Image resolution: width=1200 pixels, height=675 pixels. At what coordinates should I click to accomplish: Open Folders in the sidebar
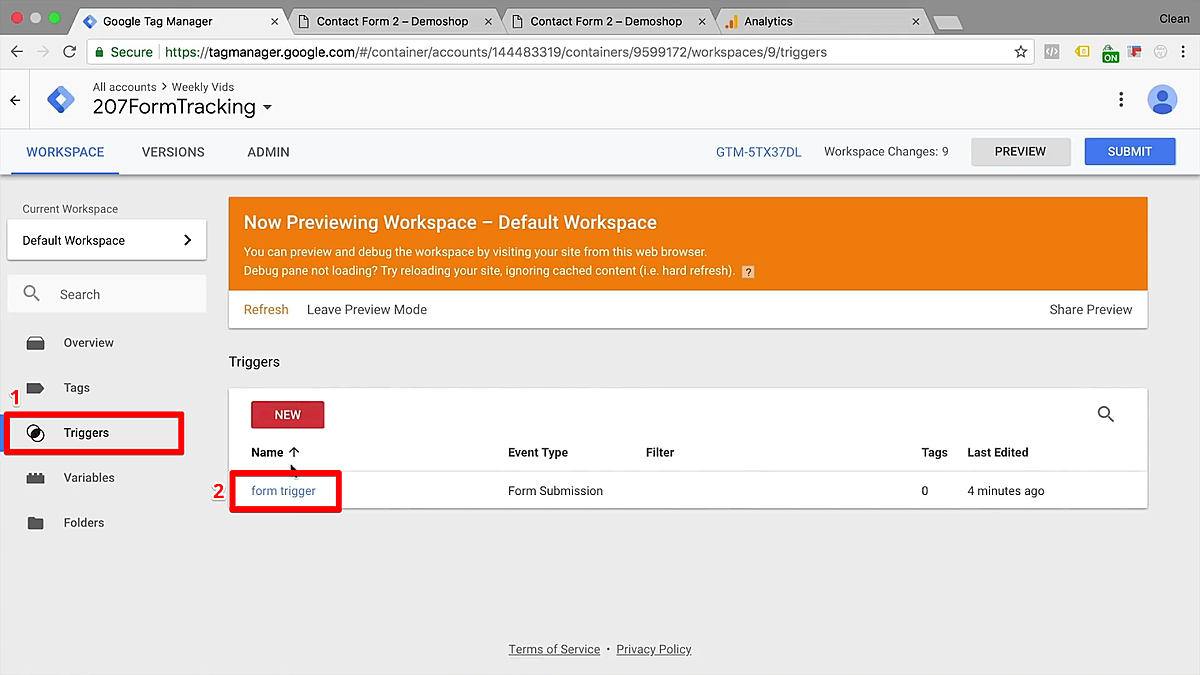(x=84, y=523)
